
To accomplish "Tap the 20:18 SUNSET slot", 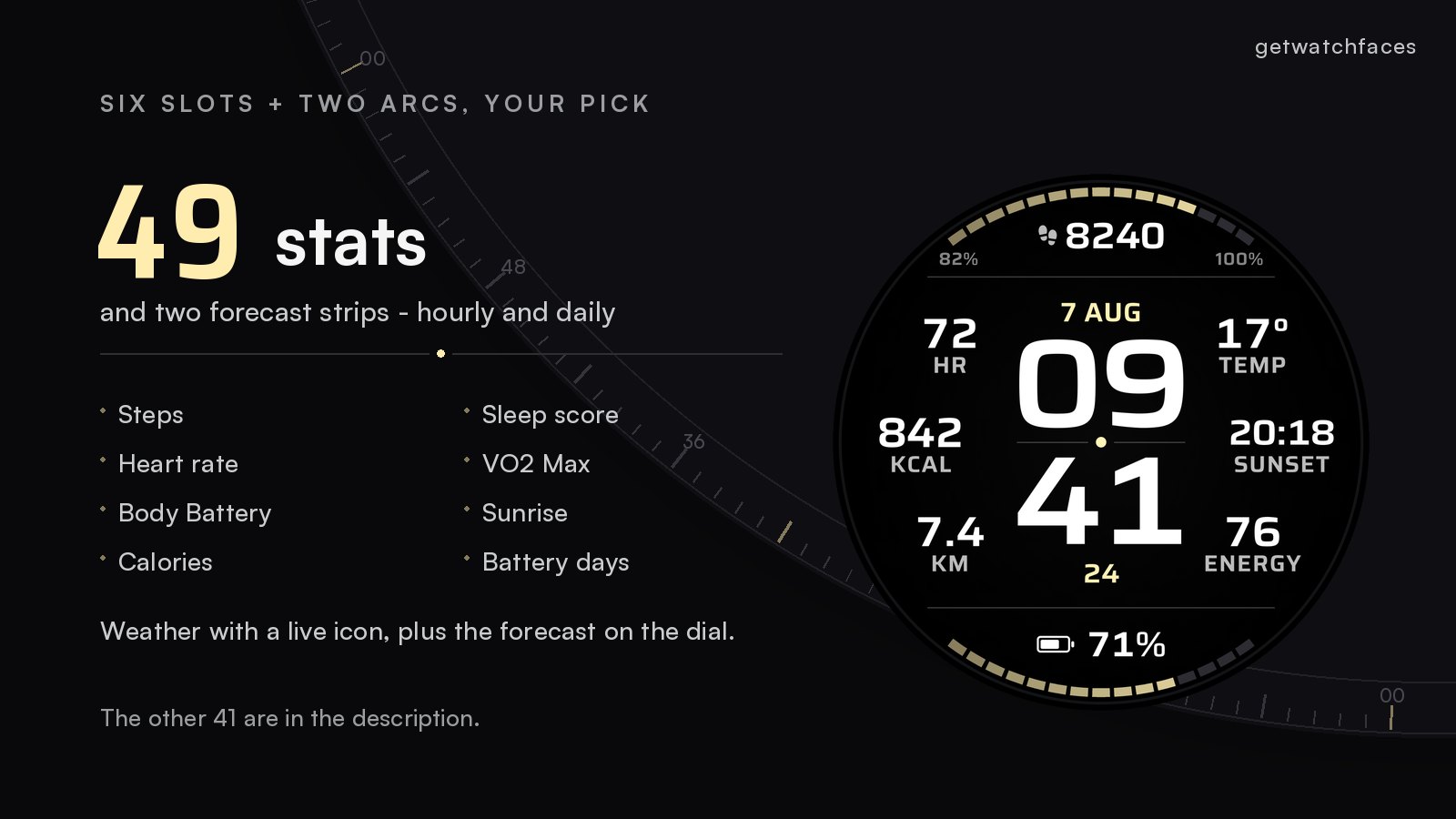I will 1281,445.
